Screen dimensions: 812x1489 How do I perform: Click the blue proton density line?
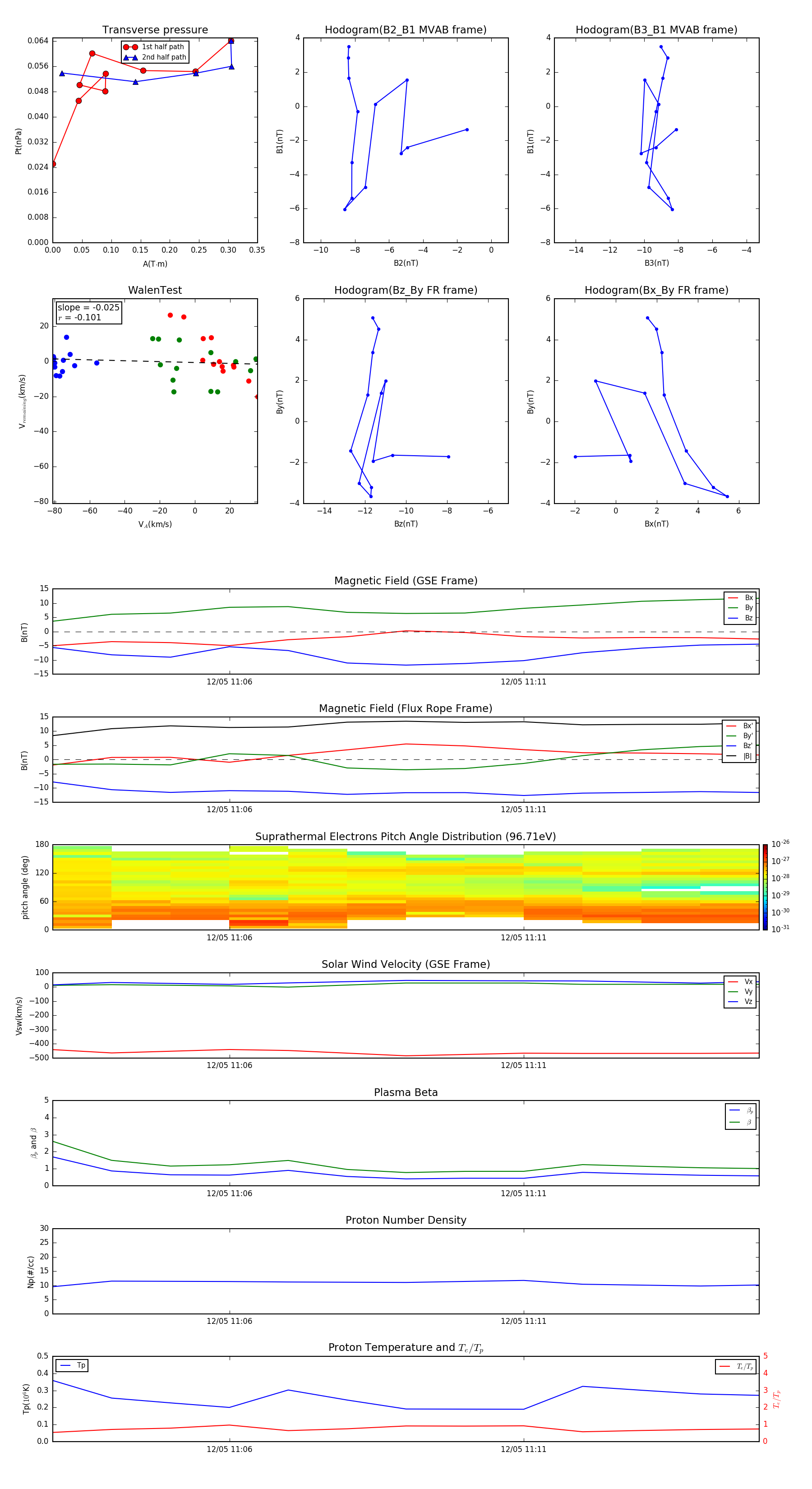406,1283
